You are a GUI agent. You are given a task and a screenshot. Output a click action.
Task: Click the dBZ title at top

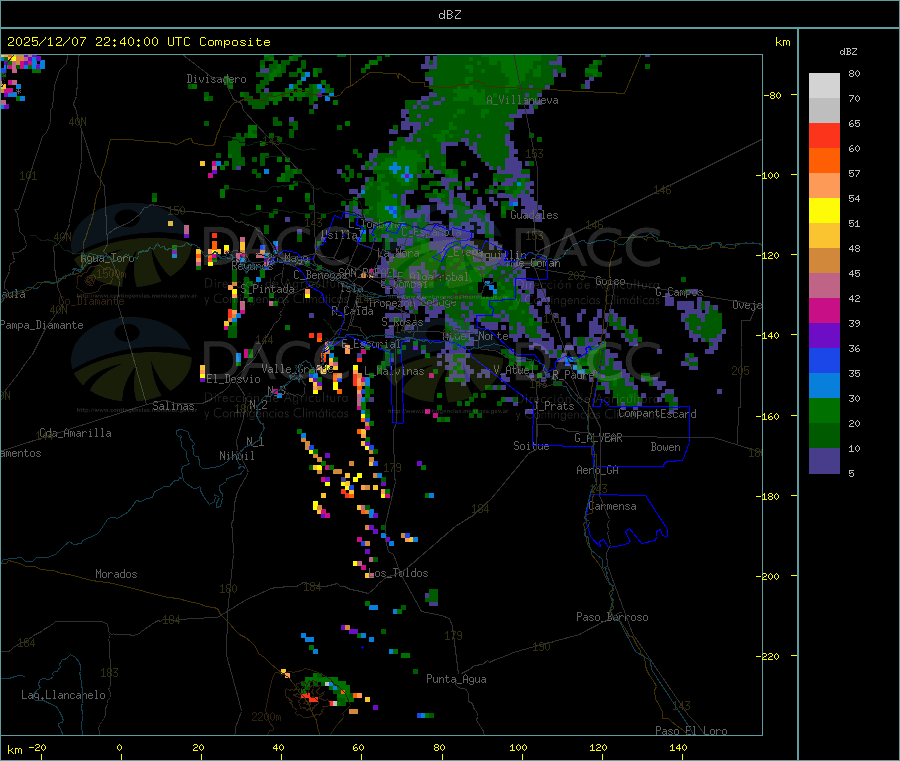pyautogui.click(x=449, y=15)
